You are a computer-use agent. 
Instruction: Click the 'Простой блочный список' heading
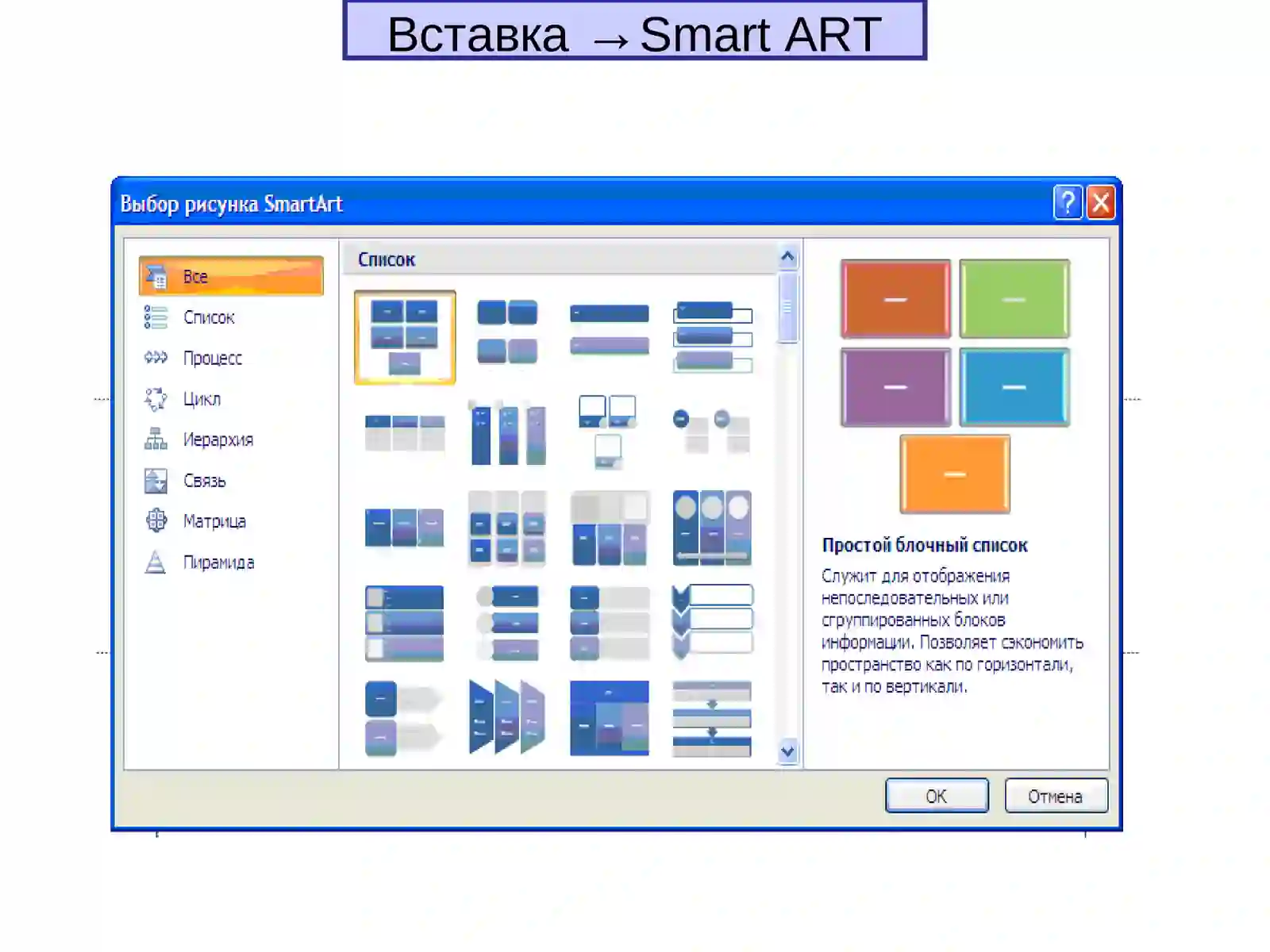click(925, 545)
